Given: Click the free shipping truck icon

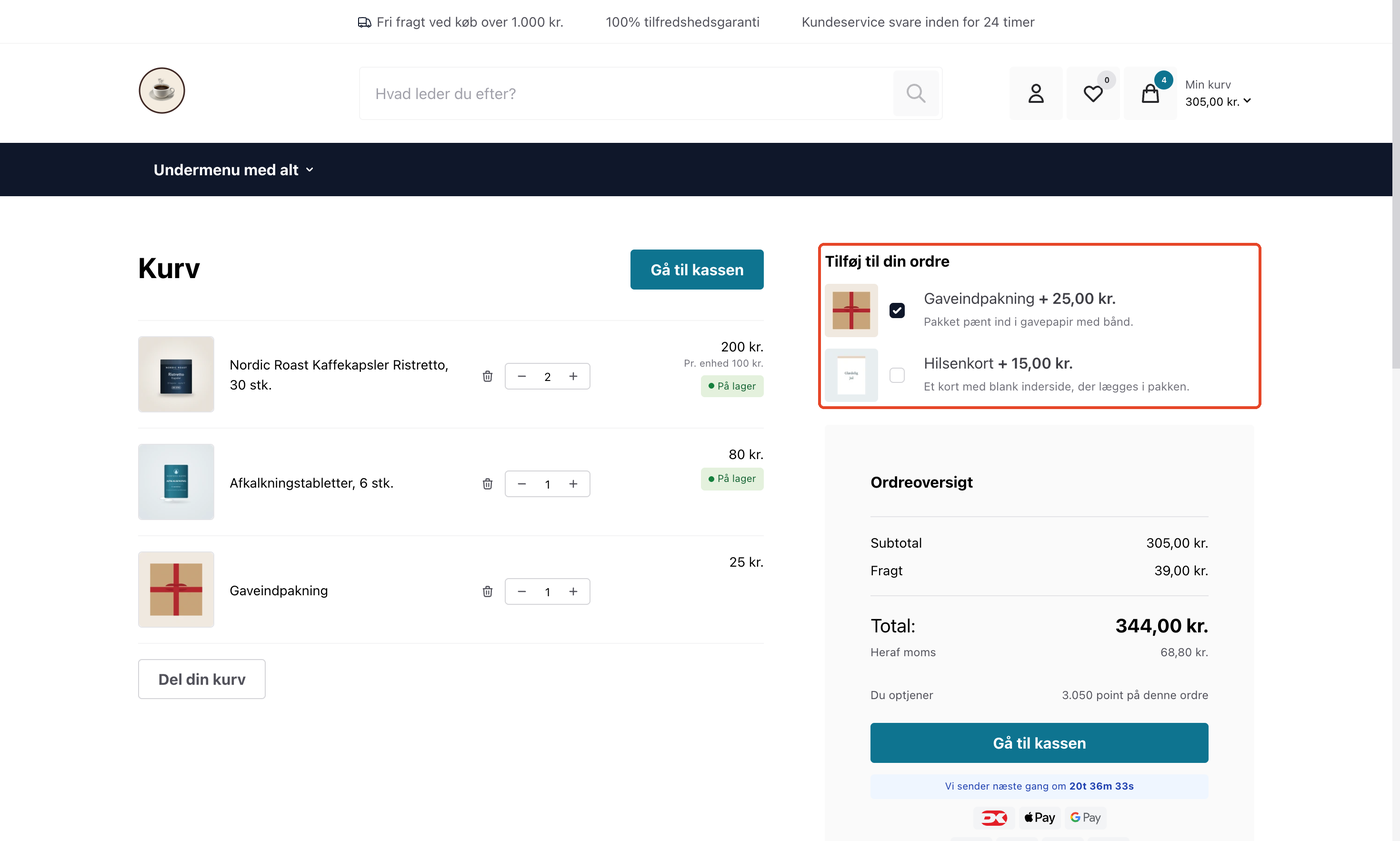Looking at the screenshot, I should pyautogui.click(x=364, y=22).
